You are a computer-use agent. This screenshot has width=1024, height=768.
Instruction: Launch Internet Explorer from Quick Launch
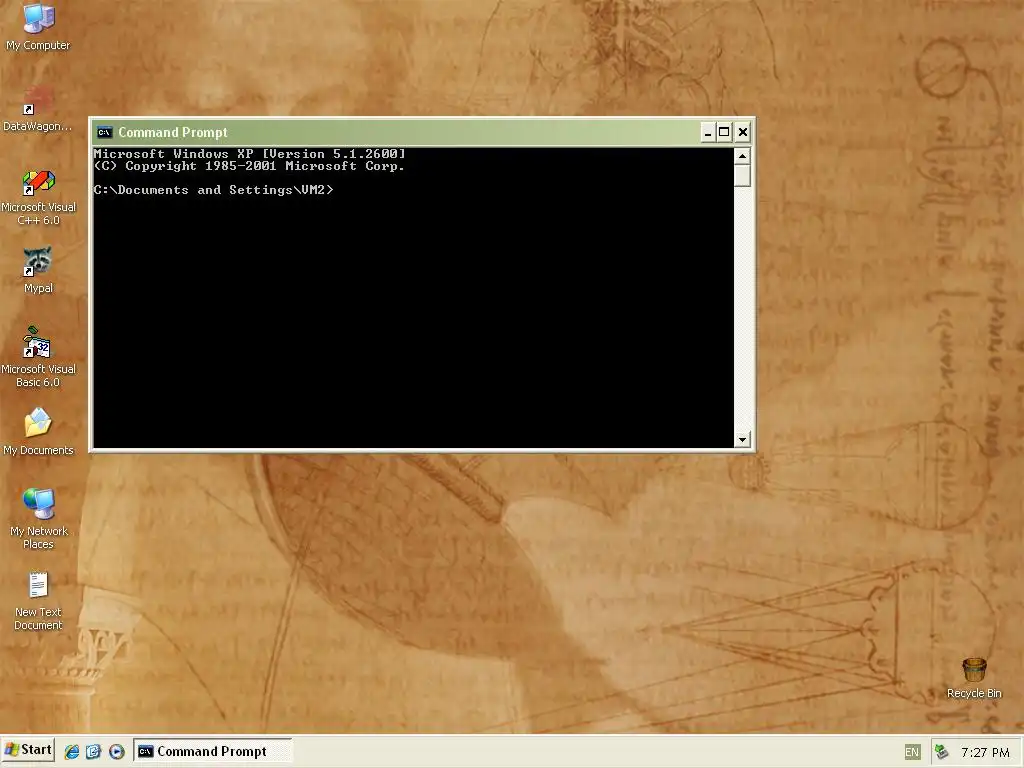[x=72, y=752]
